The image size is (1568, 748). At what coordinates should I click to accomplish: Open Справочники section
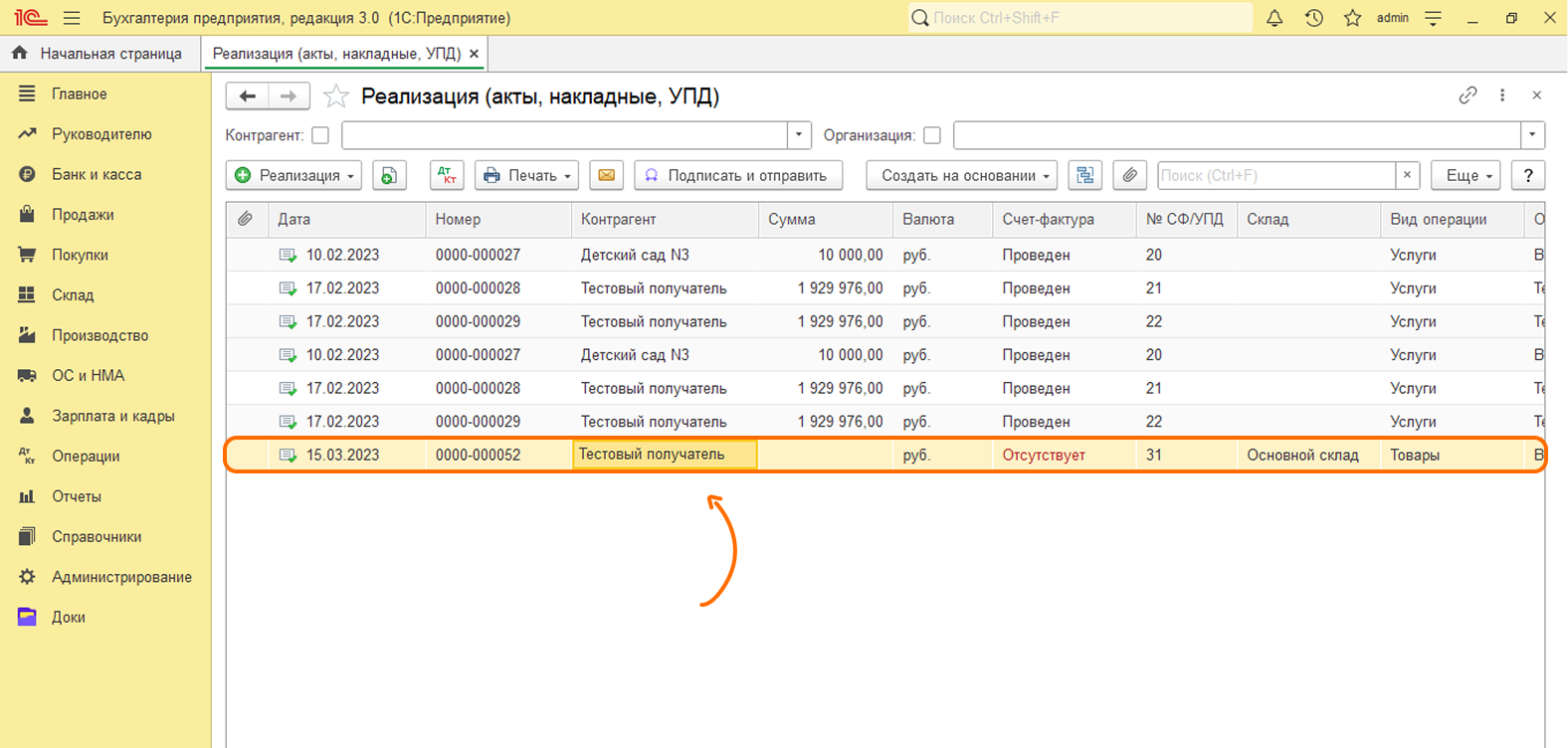click(97, 537)
